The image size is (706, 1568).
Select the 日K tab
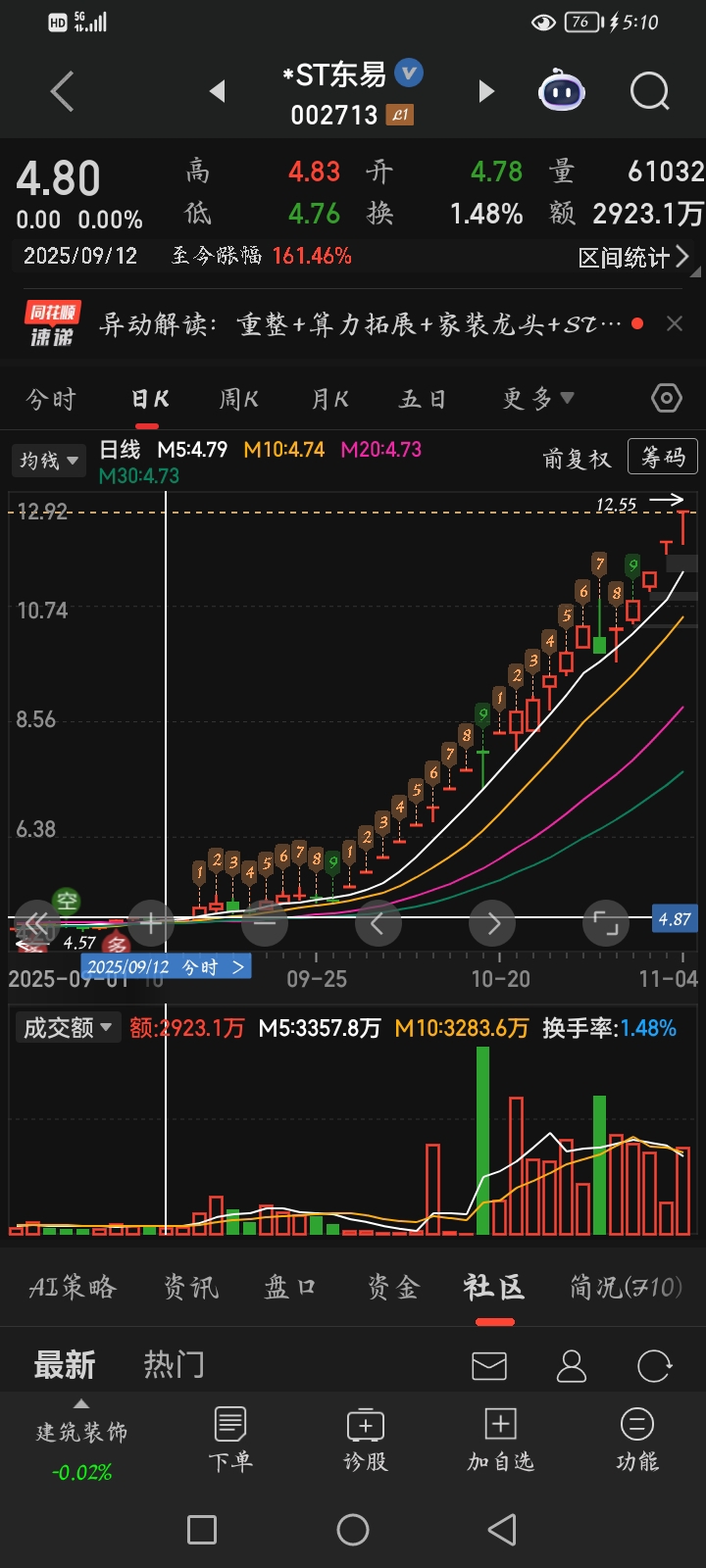(x=149, y=399)
